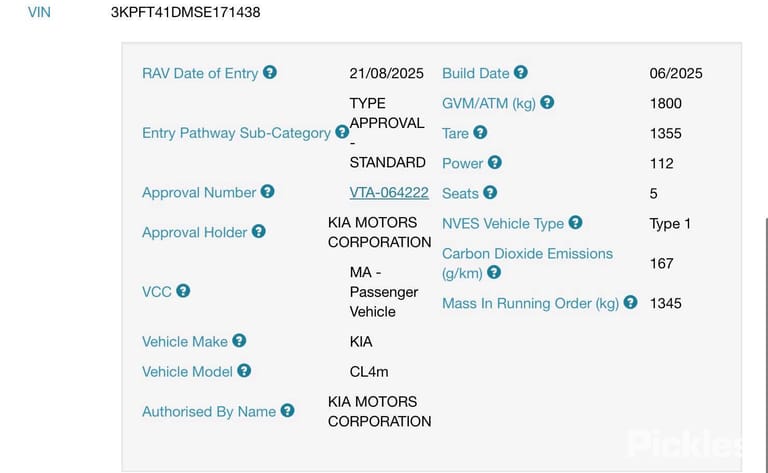
Task: Click the vertical scrollbar on right edge
Action: tap(766, 343)
